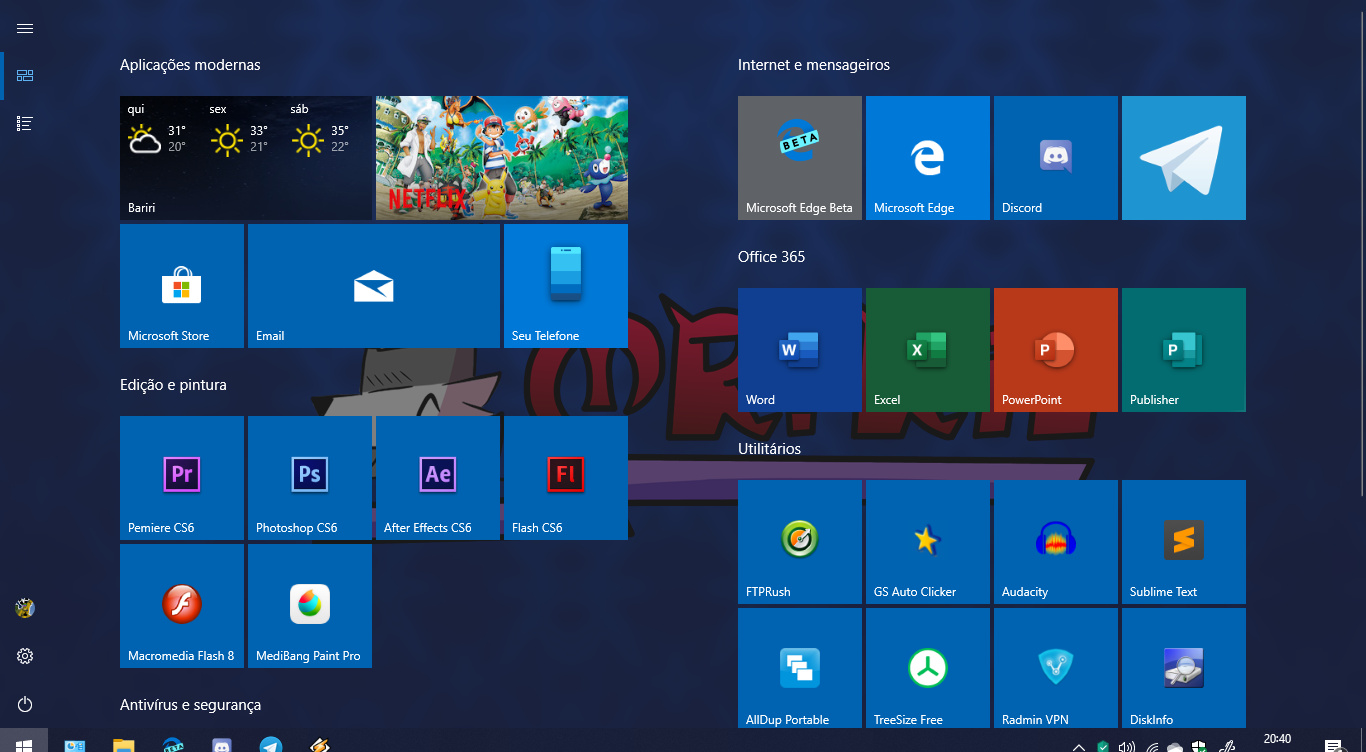Screen dimensions: 1366x752
Task: Open the Discord tile
Action: [1056, 158]
